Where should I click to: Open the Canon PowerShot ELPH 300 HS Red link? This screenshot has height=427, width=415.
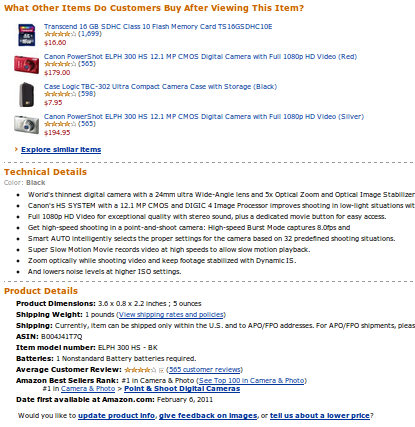(x=200, y=57)
